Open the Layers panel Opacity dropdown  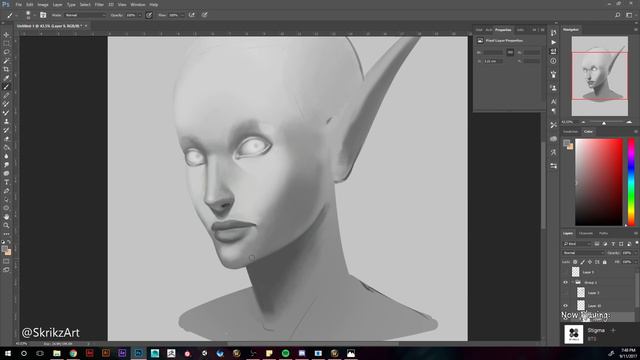click(x=636, y=253)
